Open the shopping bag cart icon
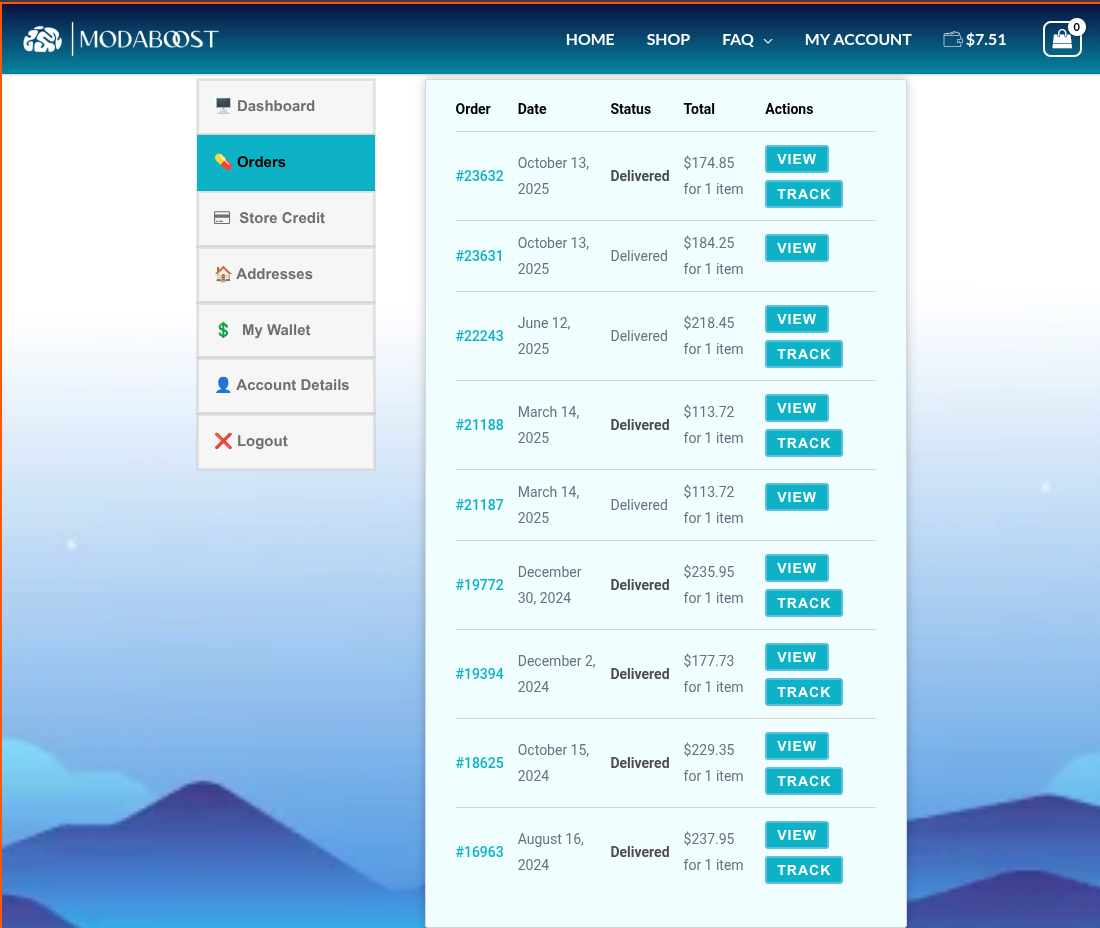1100x928 pixels. click(x=1061, y=38)
